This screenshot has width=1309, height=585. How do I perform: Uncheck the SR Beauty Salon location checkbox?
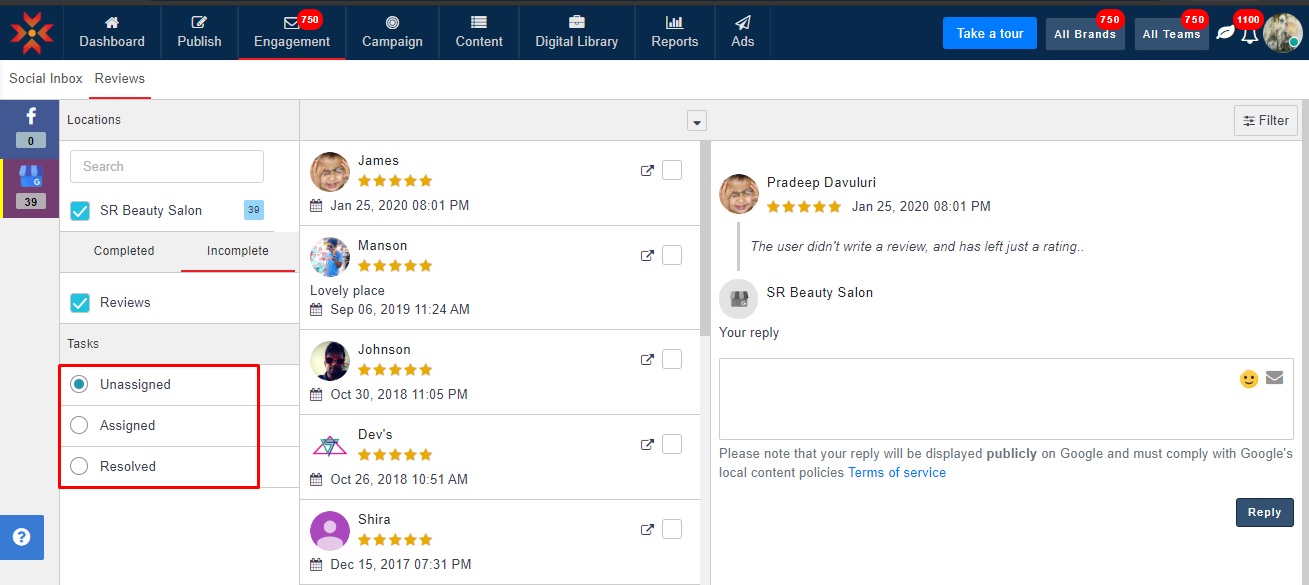[80, 211]
